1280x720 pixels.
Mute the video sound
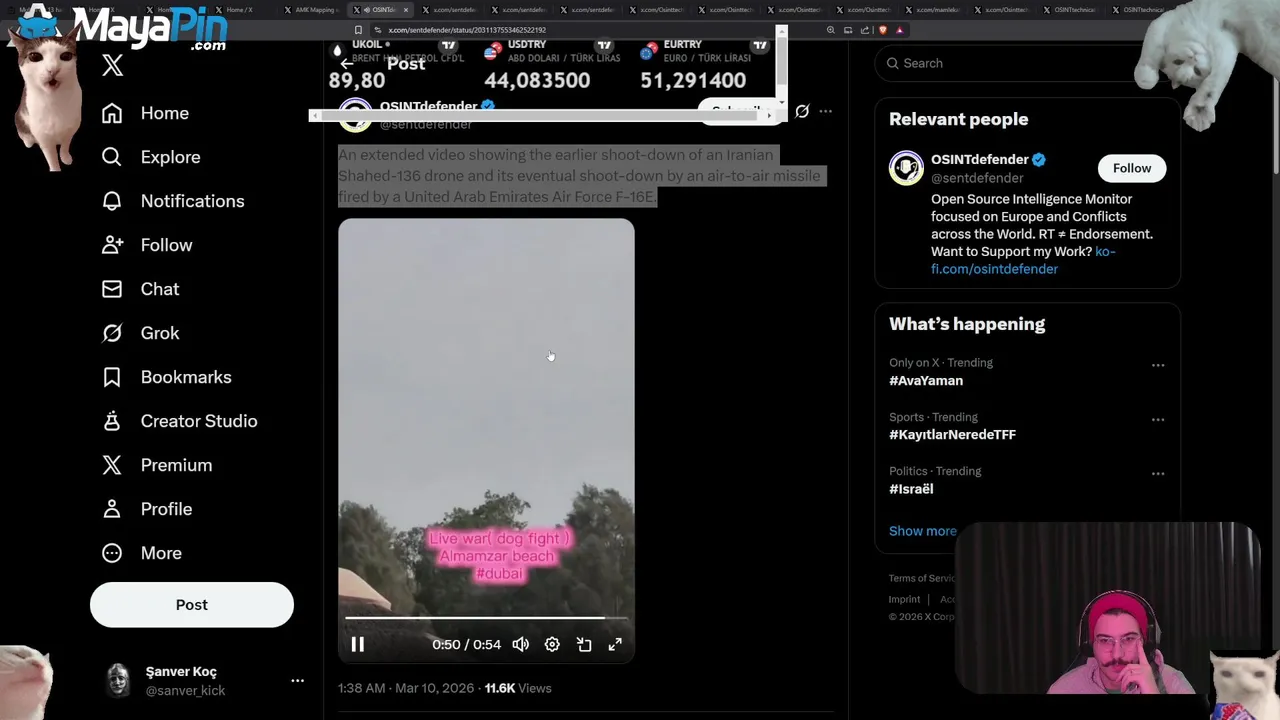521,644
